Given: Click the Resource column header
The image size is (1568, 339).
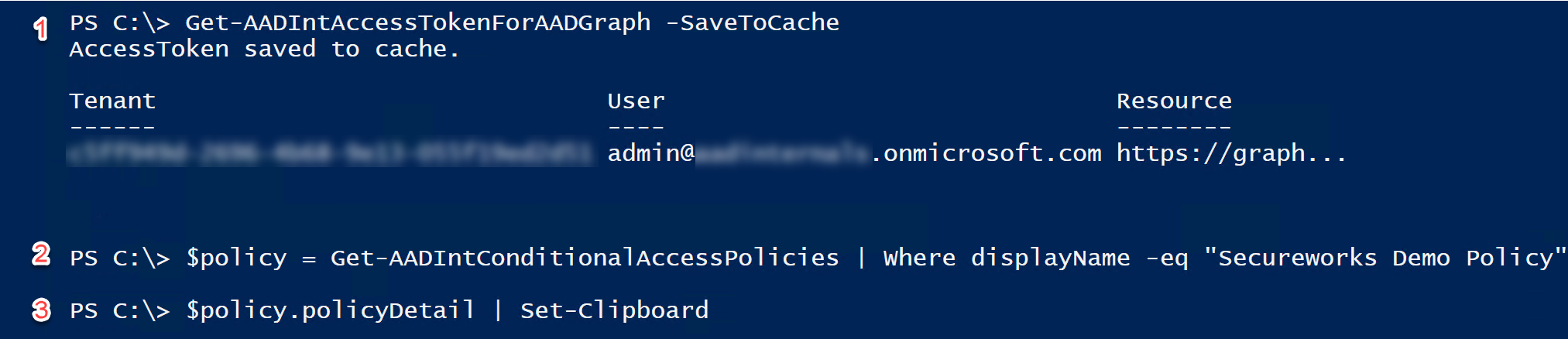Looking at the screenshot, I should 1174,101.
